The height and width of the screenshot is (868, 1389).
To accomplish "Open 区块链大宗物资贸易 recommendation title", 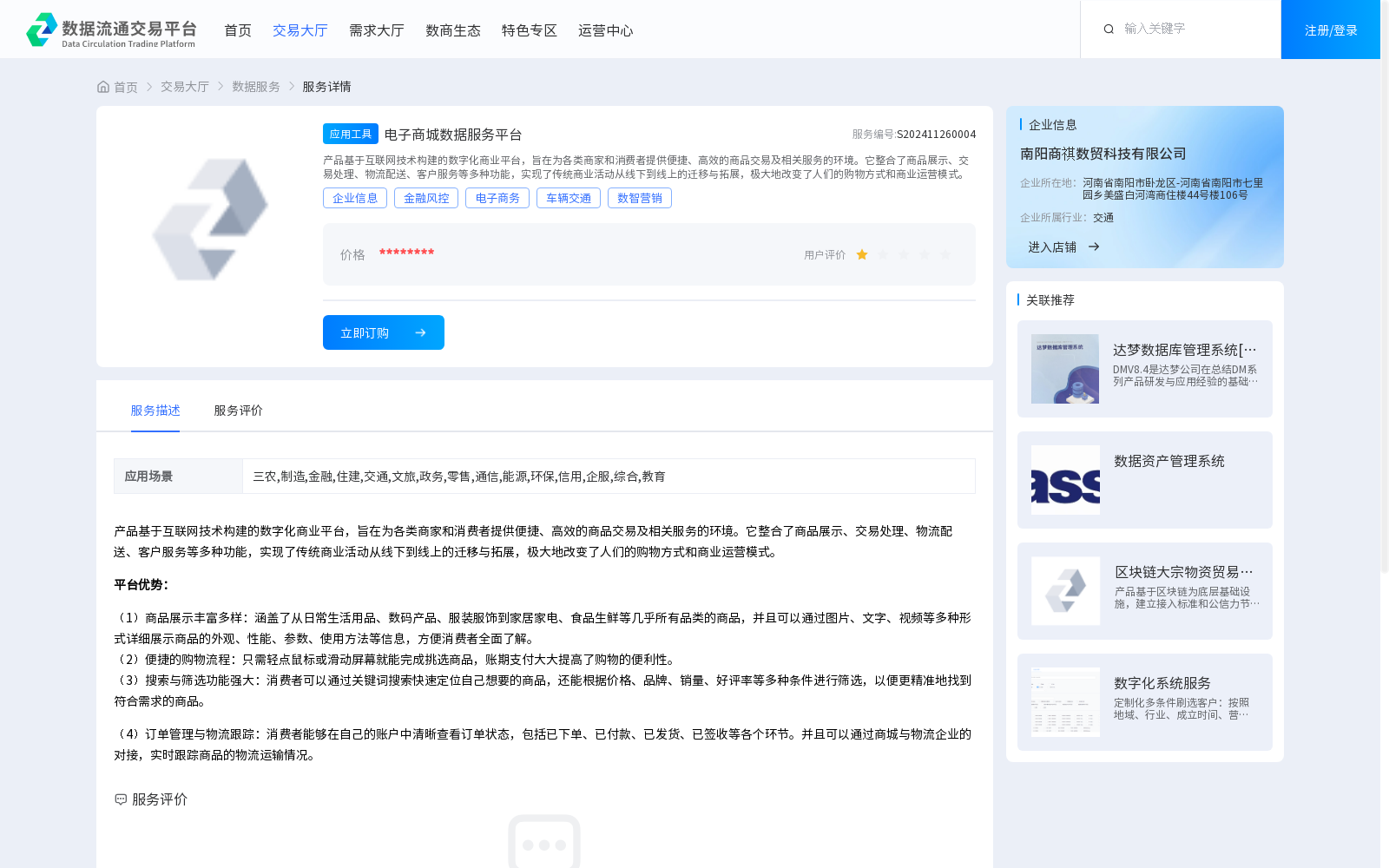I will point(1184,572).
